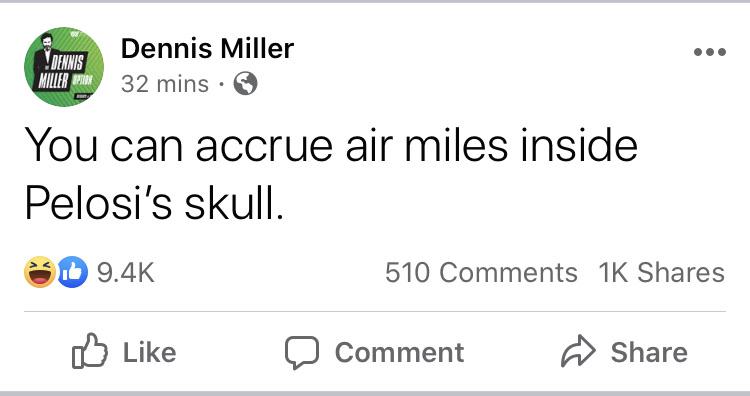Click the word Pelosi's in post
Screen dimensions: 750x396
[98, 203]
